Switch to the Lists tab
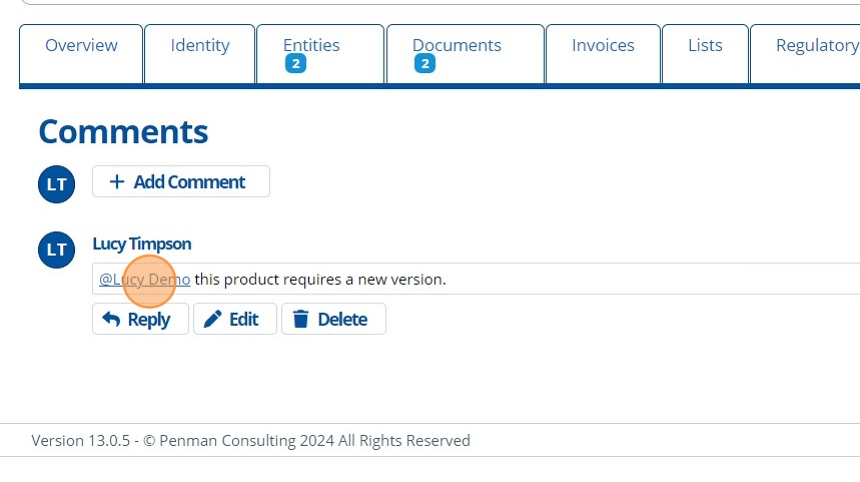 (x=705, y=46)
